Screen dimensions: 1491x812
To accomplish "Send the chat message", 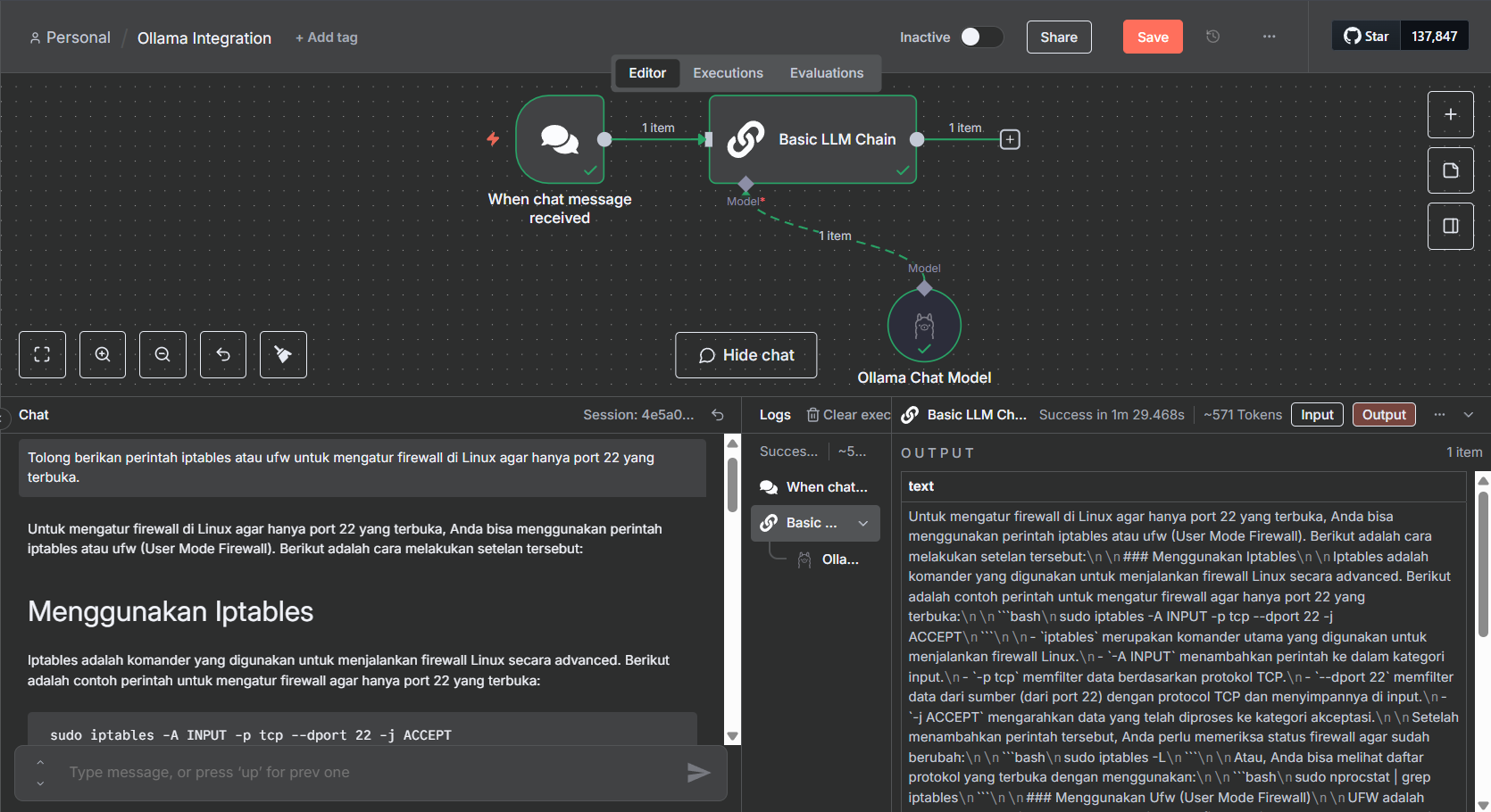I will click(698, 773).
